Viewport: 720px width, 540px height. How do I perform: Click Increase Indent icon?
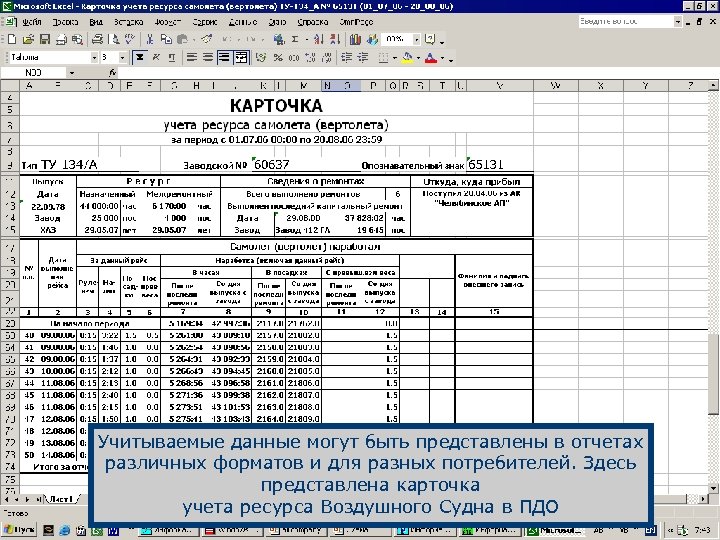363,58
